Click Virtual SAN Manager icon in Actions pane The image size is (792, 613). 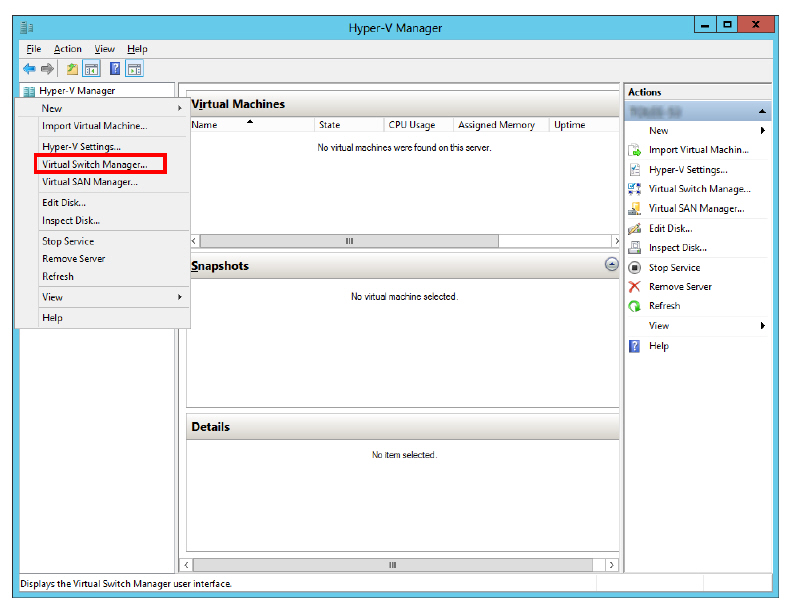click(634, 209)
